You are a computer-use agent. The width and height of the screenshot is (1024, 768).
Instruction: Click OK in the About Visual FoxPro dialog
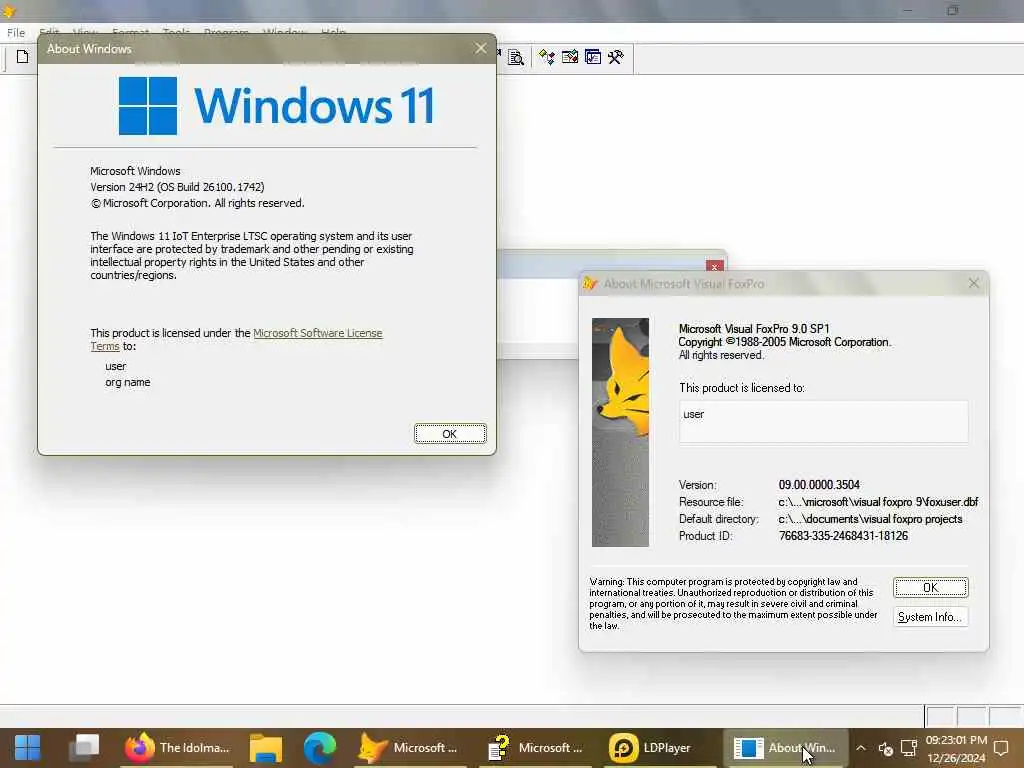[x=931, y=588]
